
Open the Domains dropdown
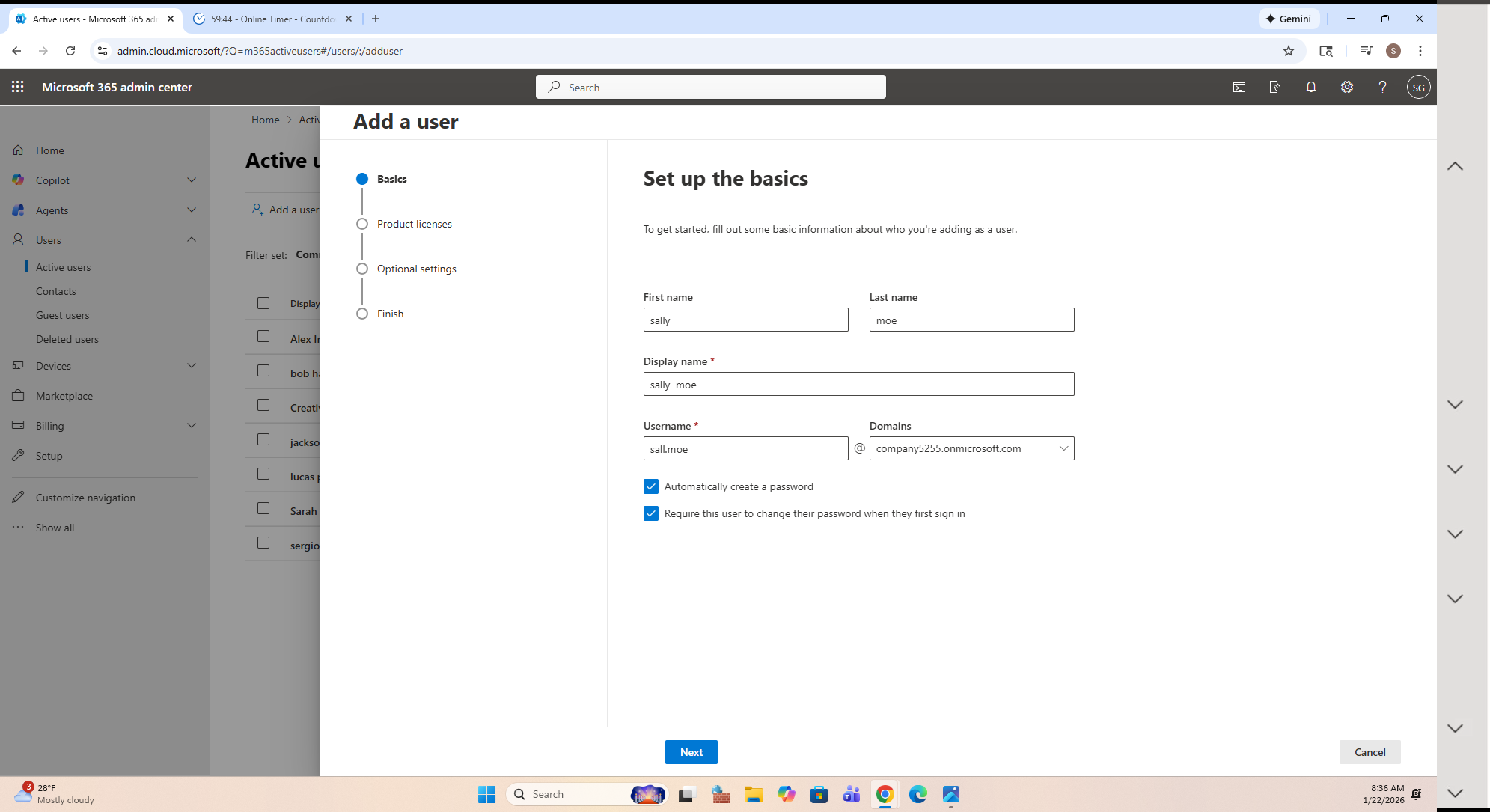[971, 448]
